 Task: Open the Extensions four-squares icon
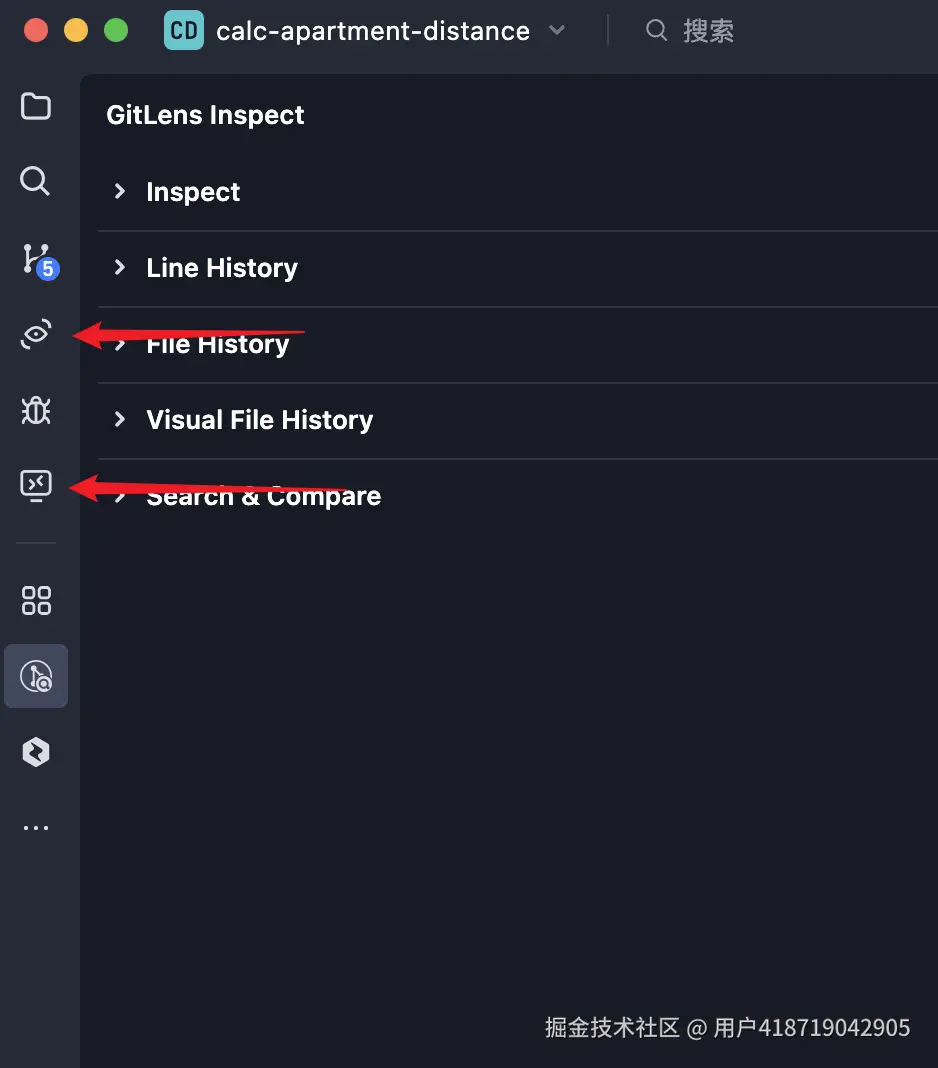(x=36, y=600)
